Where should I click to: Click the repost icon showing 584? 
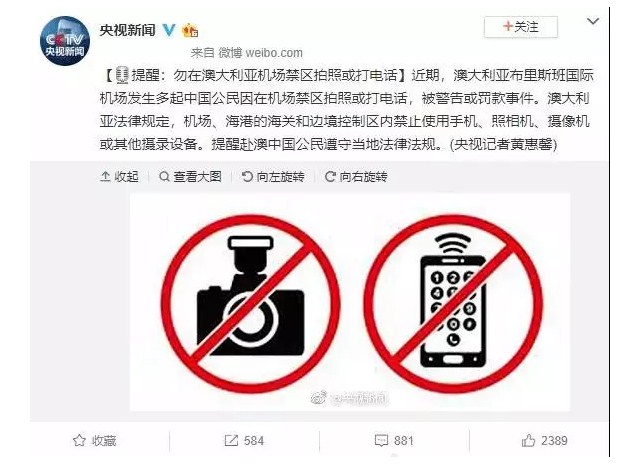[x=231, y=440]
